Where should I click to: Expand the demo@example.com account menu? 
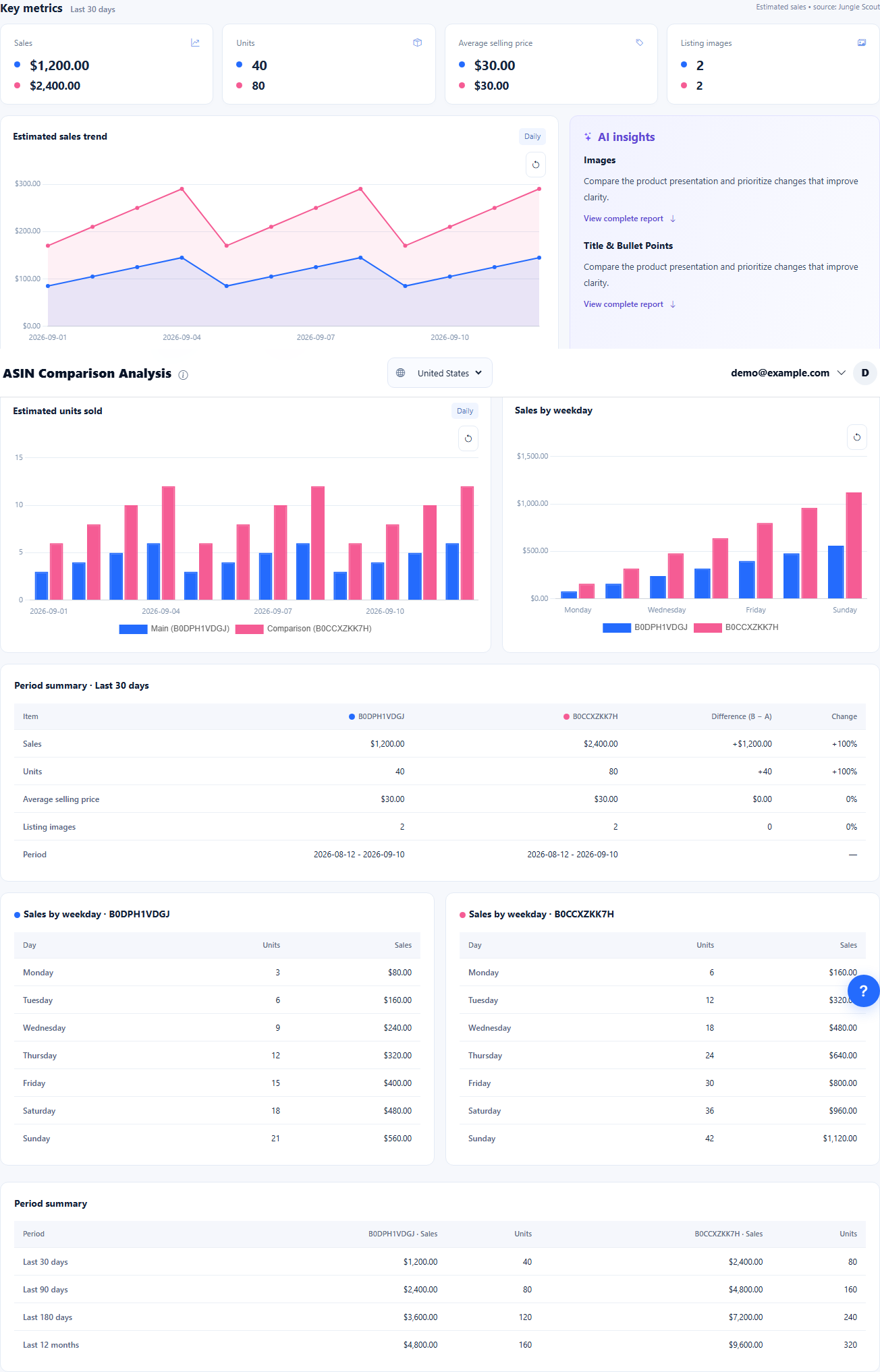click(x=788, y=373)
